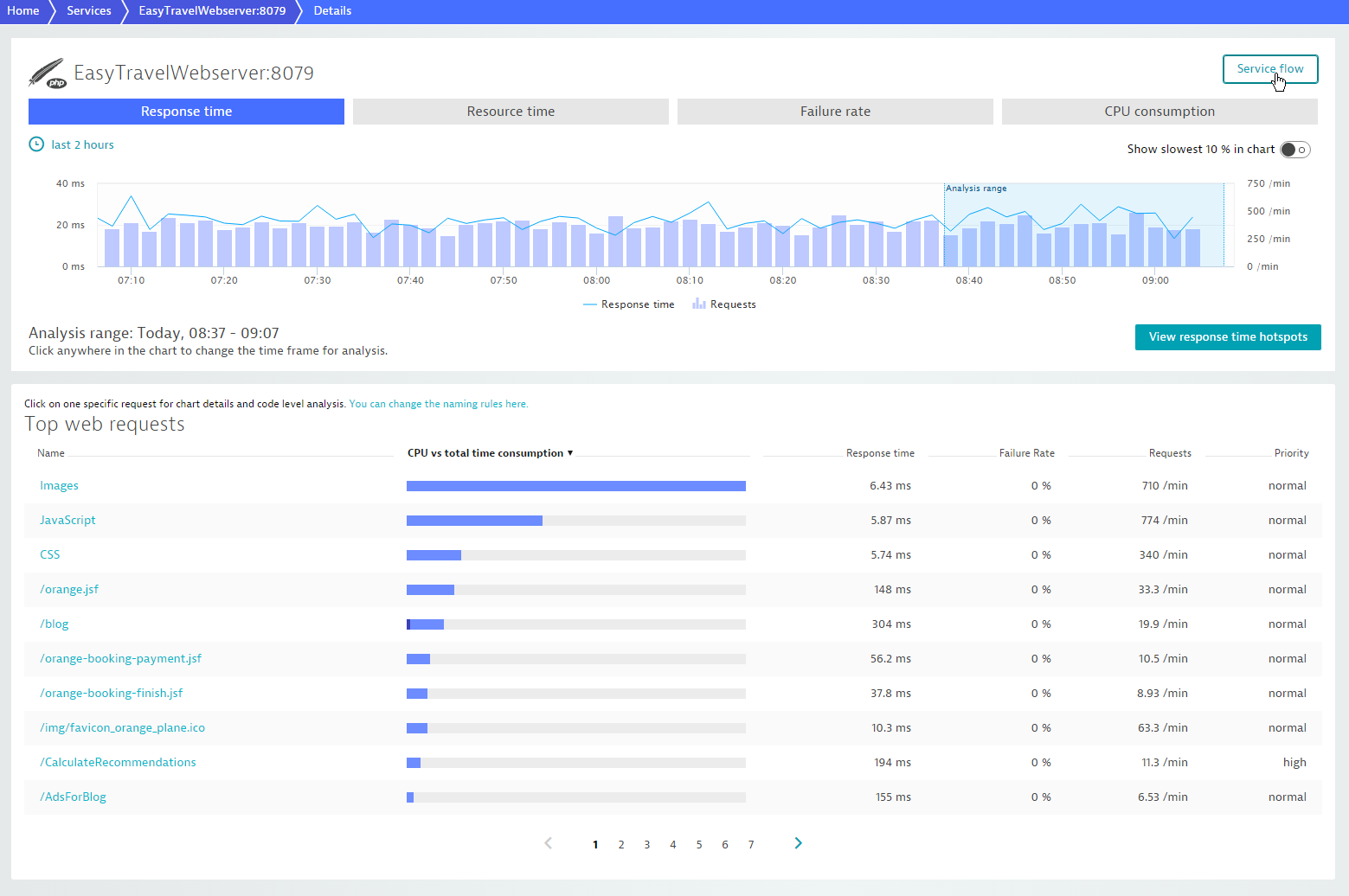Switch to the CPU consumption tab
Image resolution: width=1349 pixels, height=896 pixels.
click(1159, 112)
